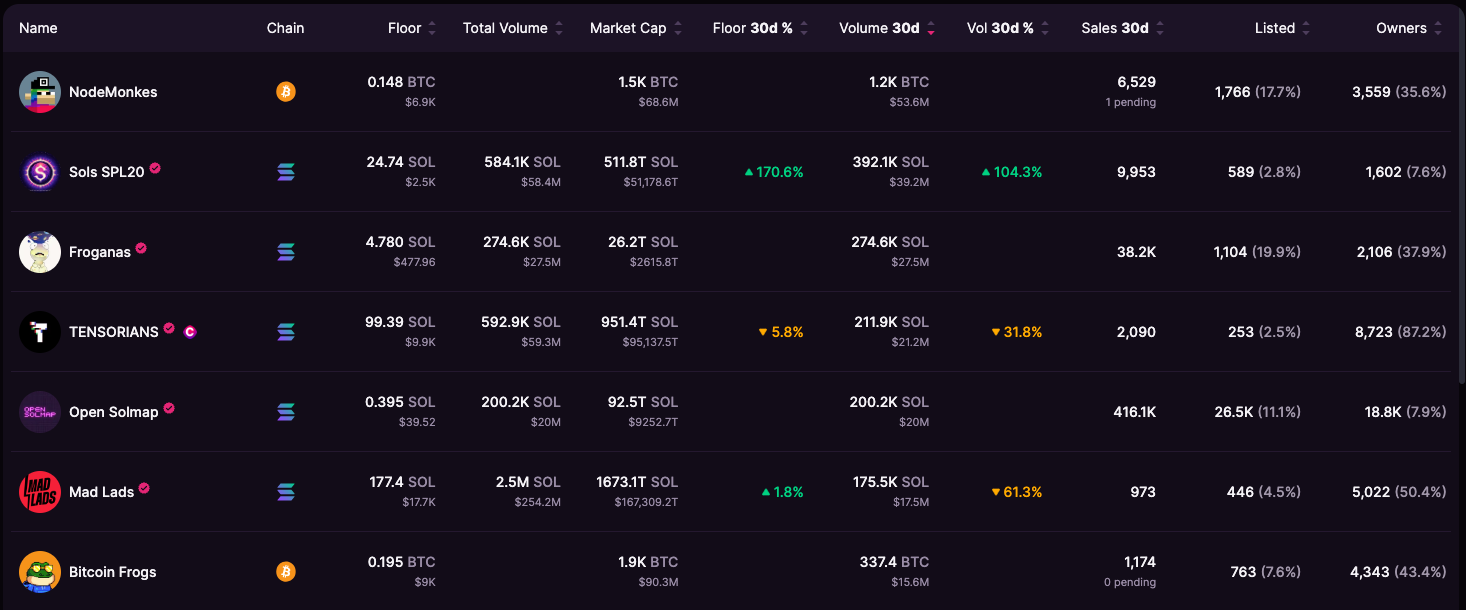The image size is (1466, 610).
Task: Click the verified badge next to TENSORIANS
Action: (169, 328)
